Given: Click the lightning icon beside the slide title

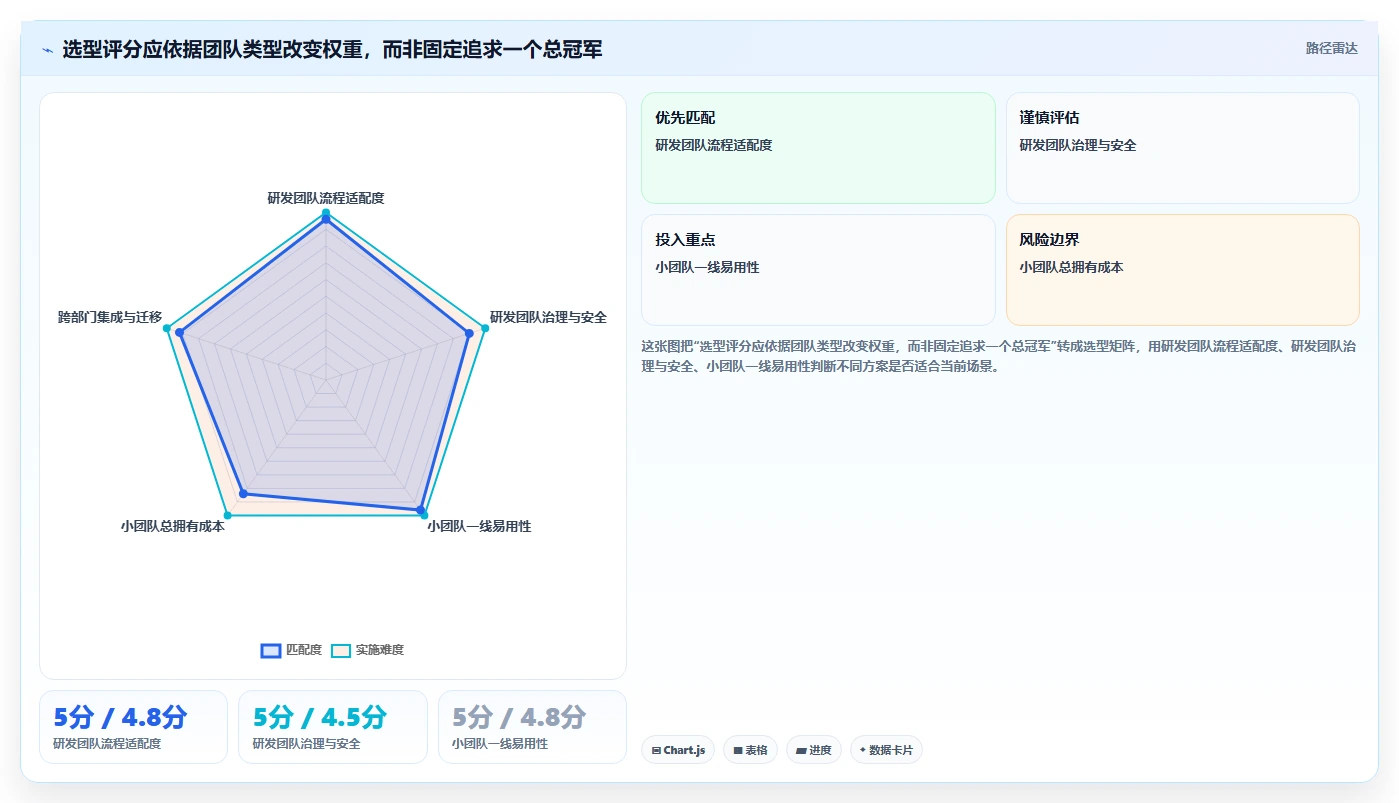Looking at the screenshot, I should pyautogui.click(x=47, y=50).
